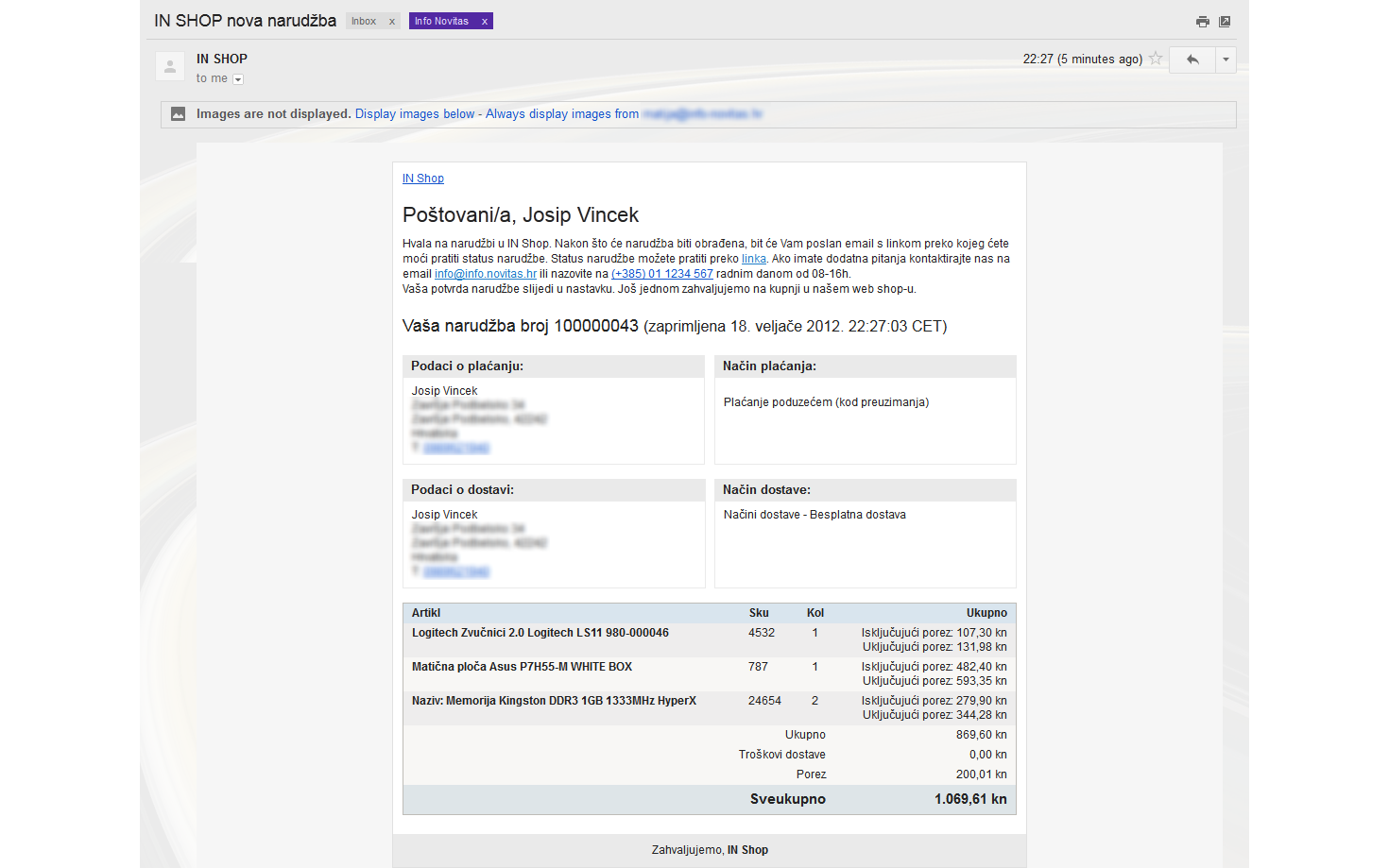
Task: Remove the Inbox label with x
Action: pos(392,21)
